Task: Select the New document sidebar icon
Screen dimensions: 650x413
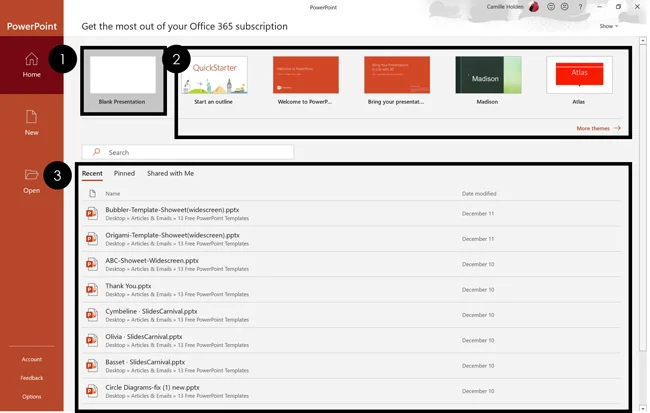Action: 32,117
